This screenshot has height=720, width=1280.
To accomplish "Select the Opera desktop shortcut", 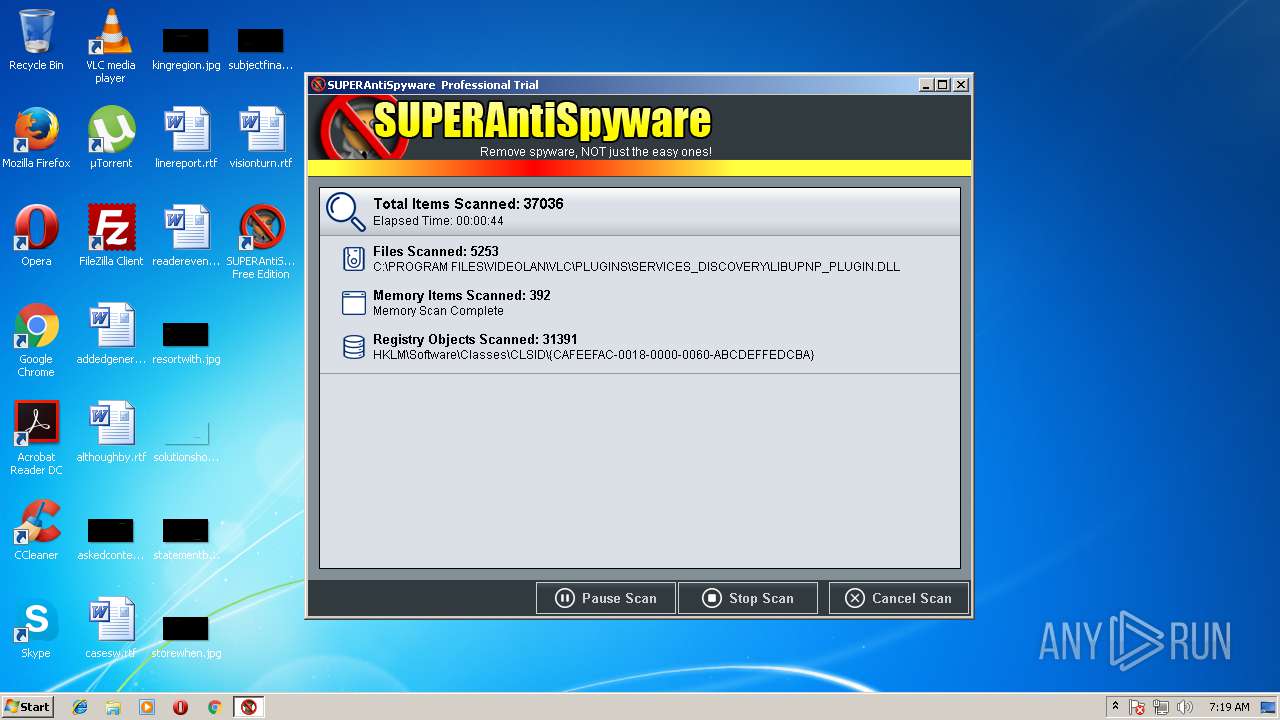I will 36,235.
